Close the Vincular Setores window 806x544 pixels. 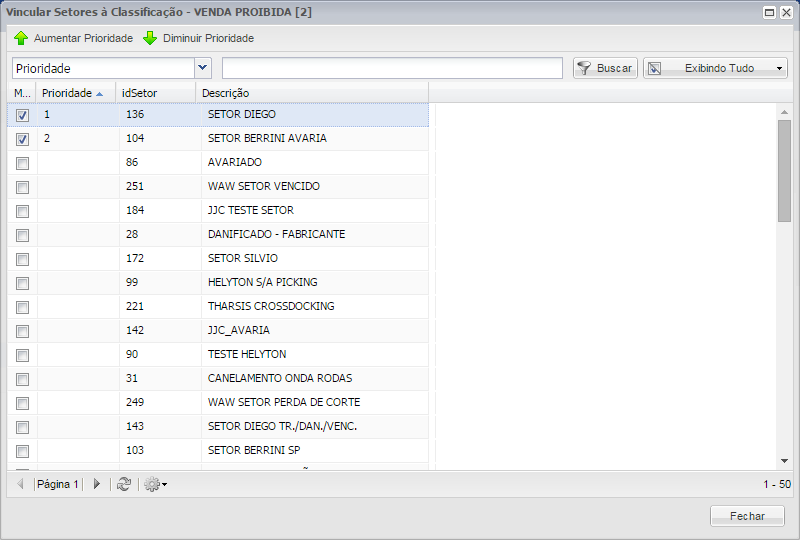[786, 12]
